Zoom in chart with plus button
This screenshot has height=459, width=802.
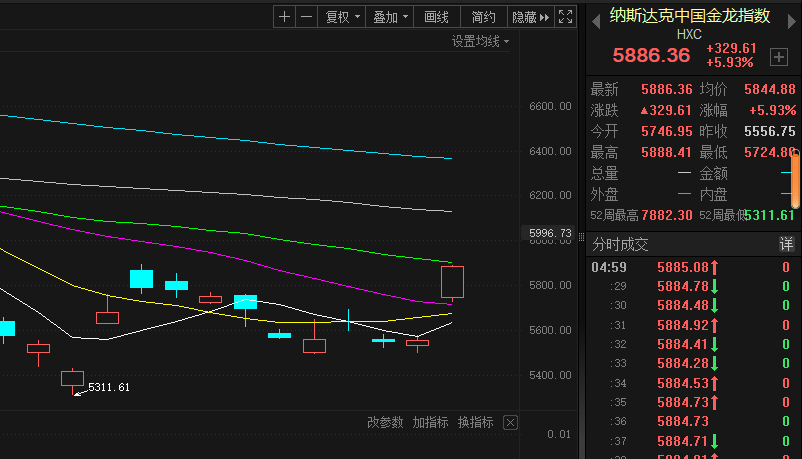tap(284, 17)
